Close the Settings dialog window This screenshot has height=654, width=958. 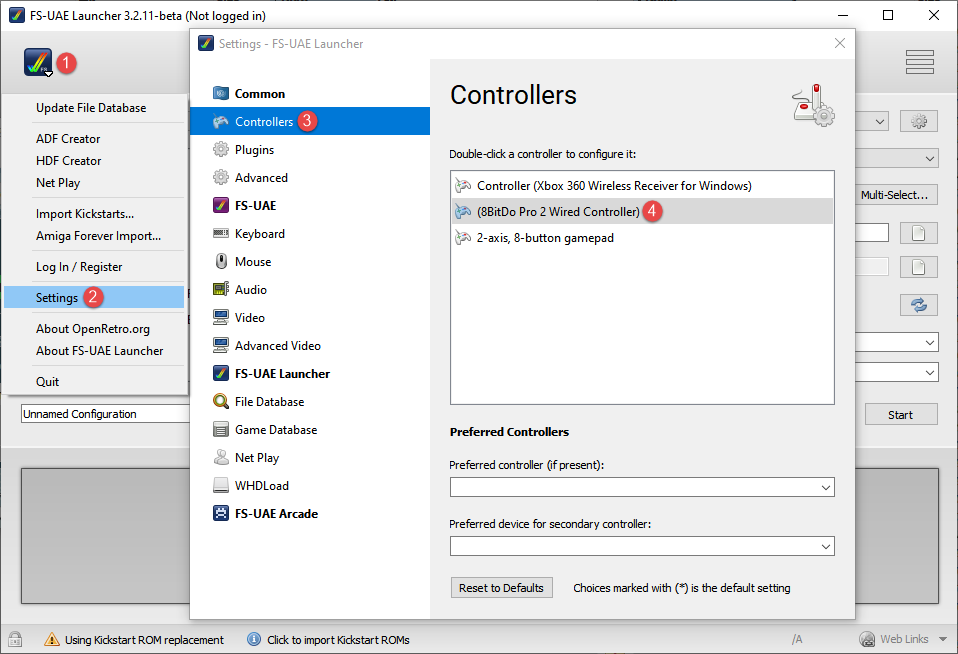(x=838, y=43)
